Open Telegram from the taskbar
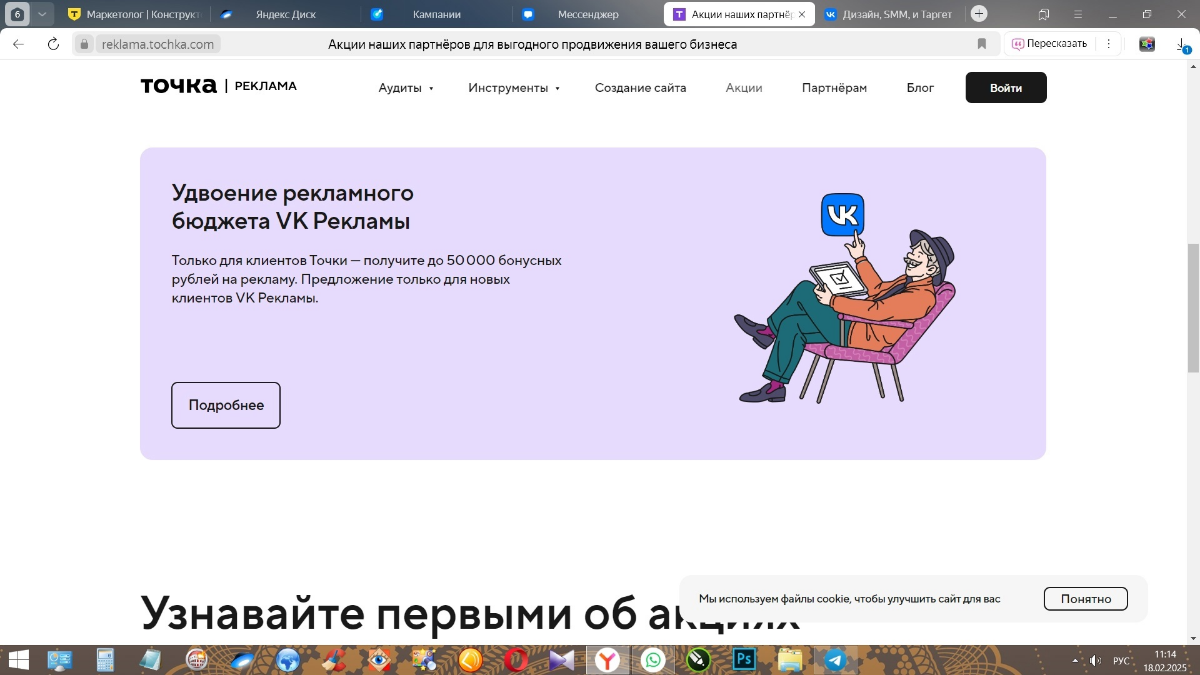 (x=836, y=660)
